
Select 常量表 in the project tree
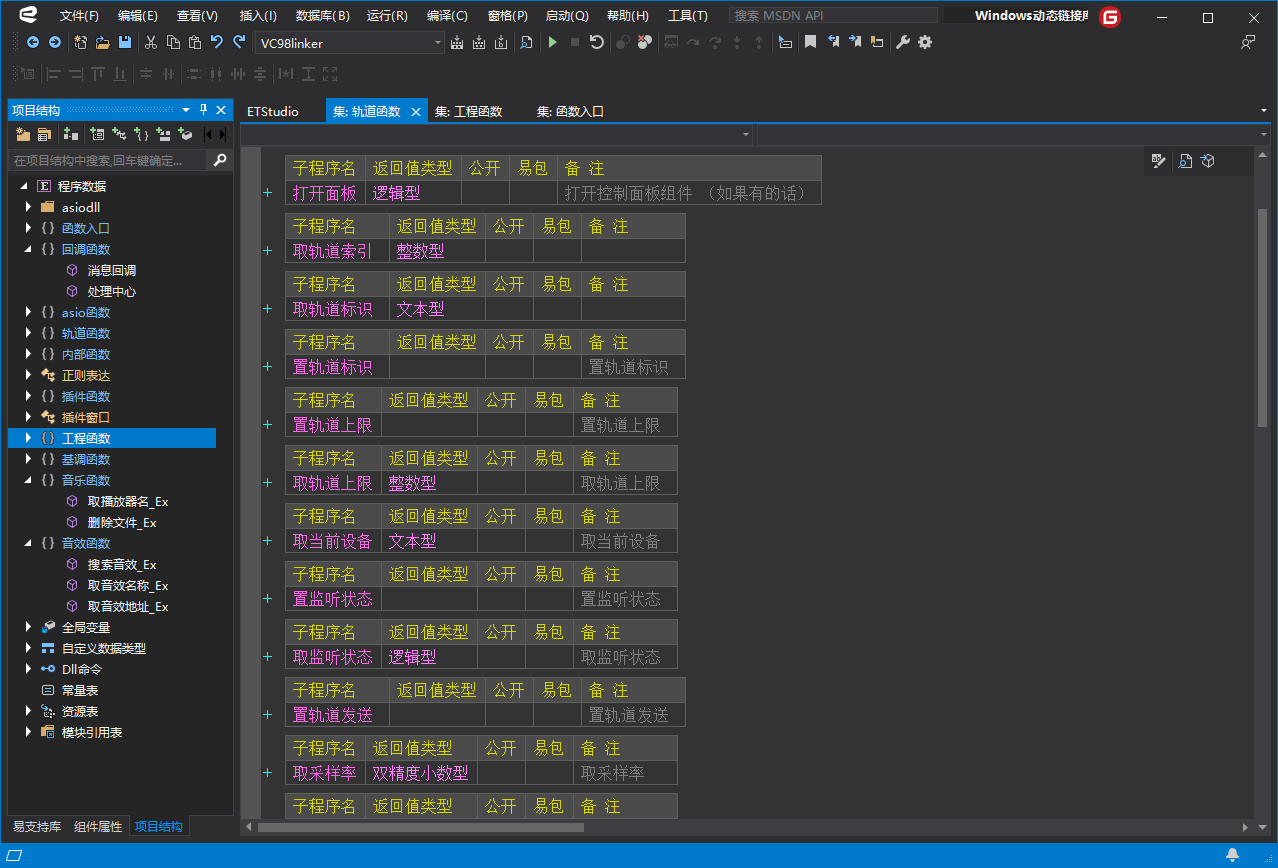tap(80, 690)
